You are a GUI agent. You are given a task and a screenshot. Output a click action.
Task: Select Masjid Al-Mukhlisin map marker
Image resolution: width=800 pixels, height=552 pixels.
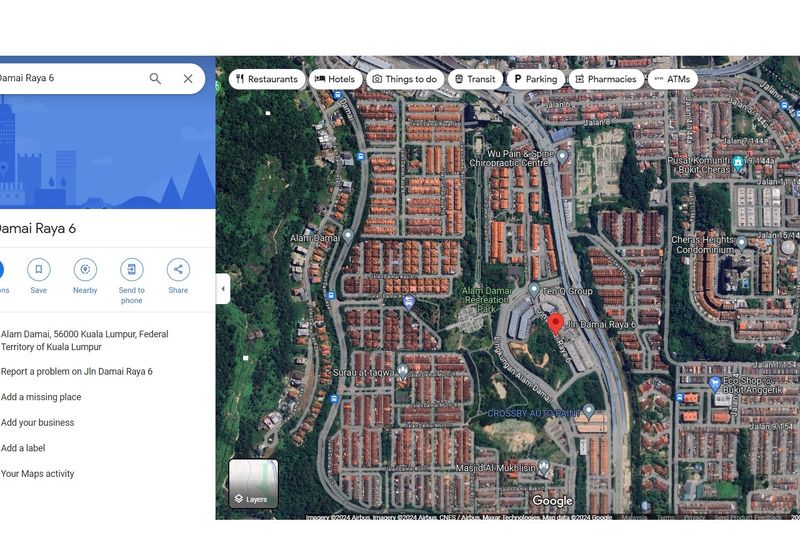544,467
